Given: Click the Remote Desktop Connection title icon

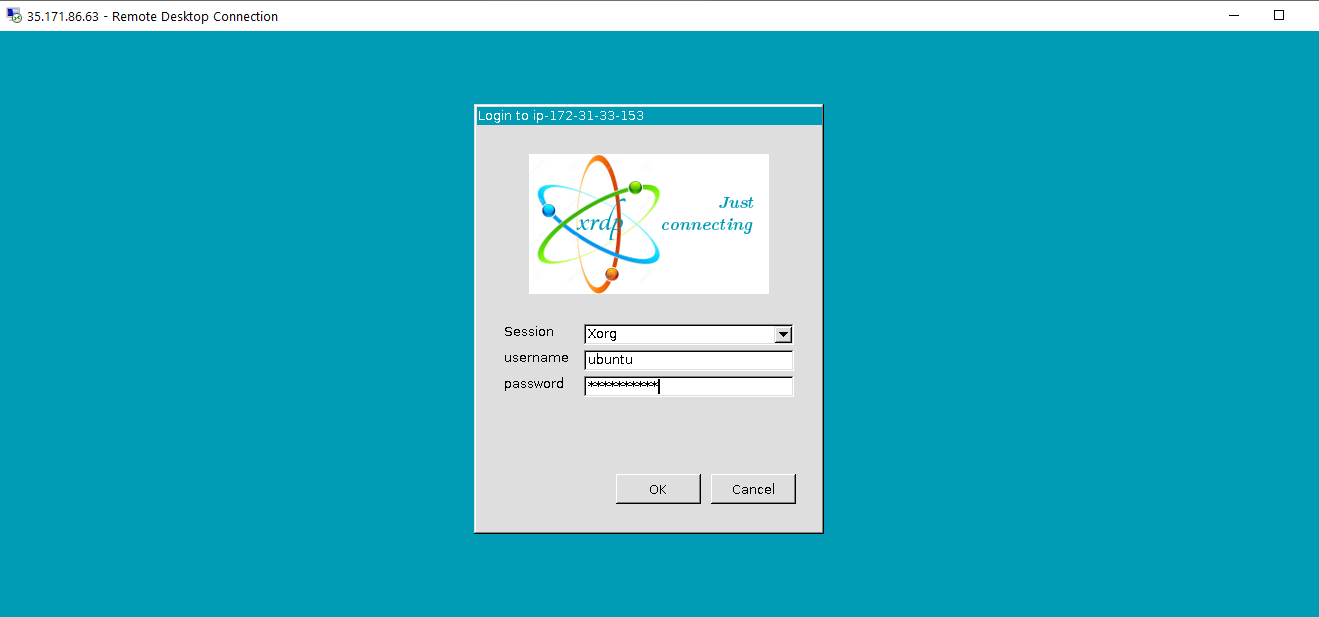Looking at the screenshot, I should point(15,16).
